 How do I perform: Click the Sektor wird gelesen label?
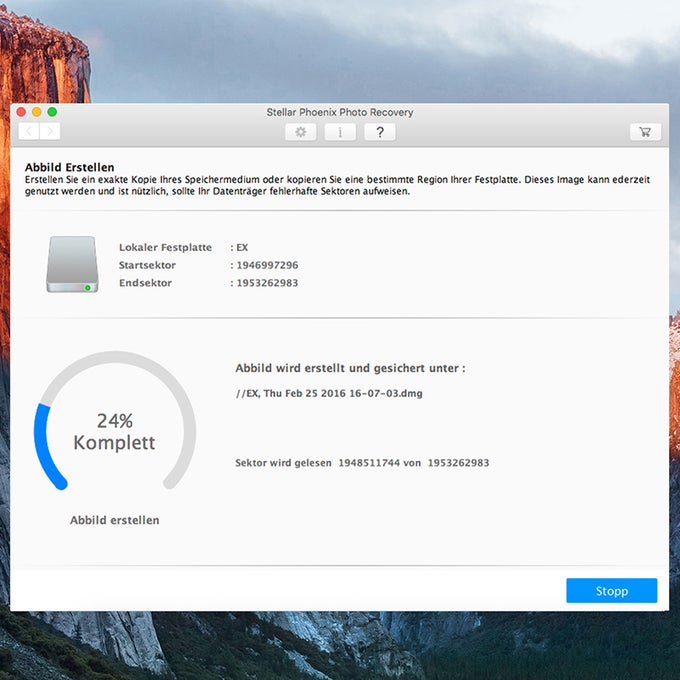point(283,463)
